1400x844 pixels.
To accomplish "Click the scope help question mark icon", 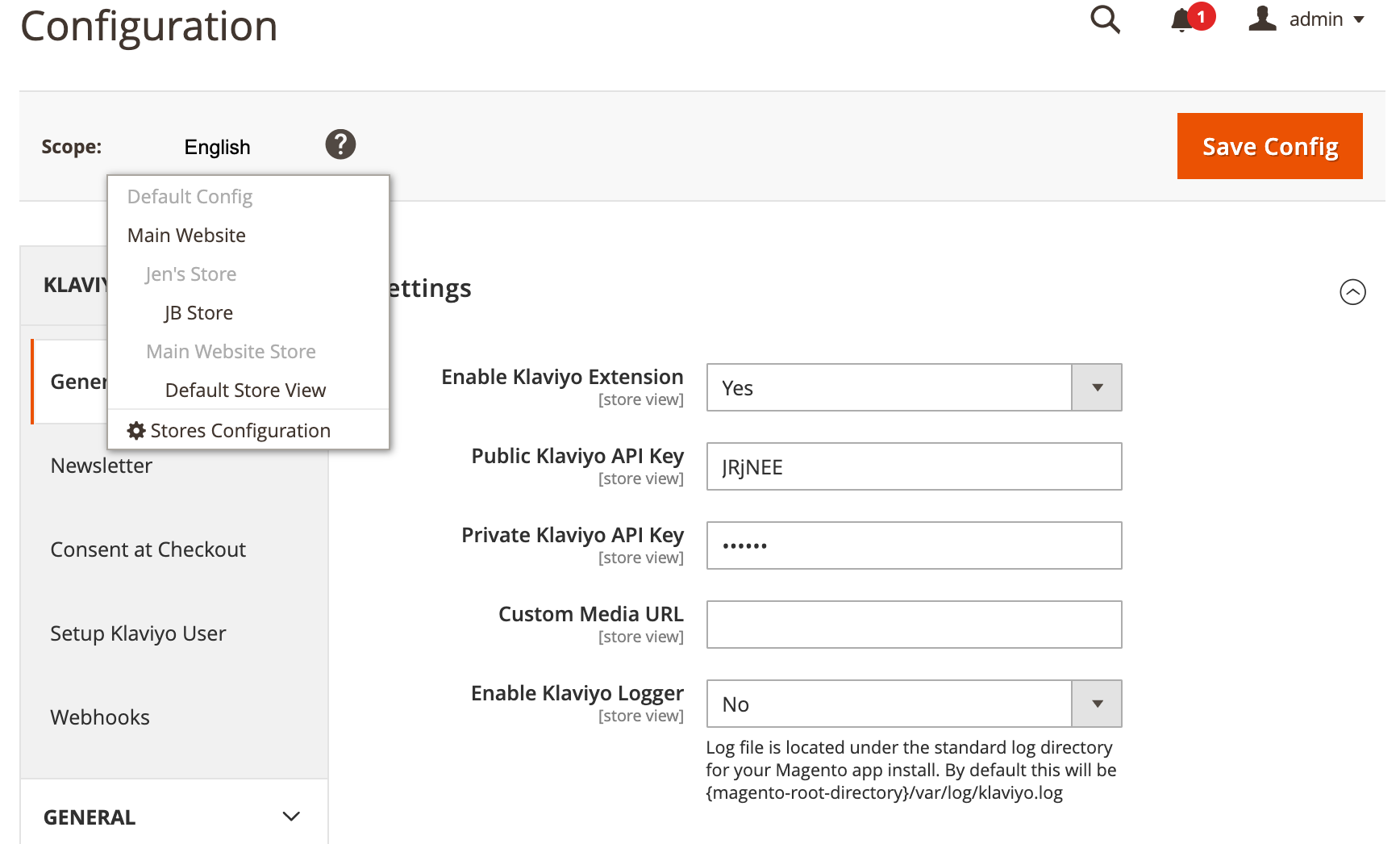I will (340, 144).
